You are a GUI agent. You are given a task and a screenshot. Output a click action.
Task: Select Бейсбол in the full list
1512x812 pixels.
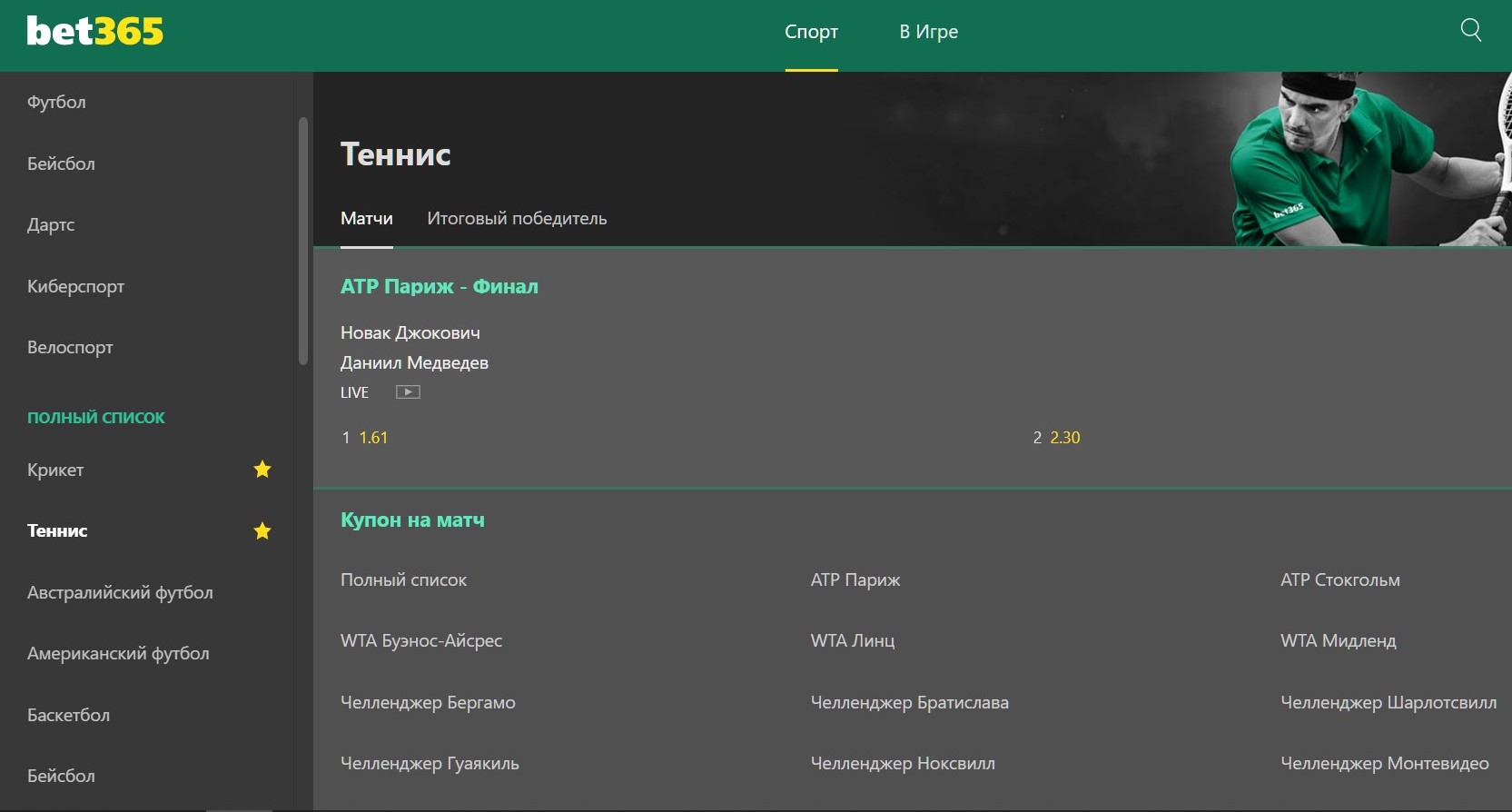point(61,777)
